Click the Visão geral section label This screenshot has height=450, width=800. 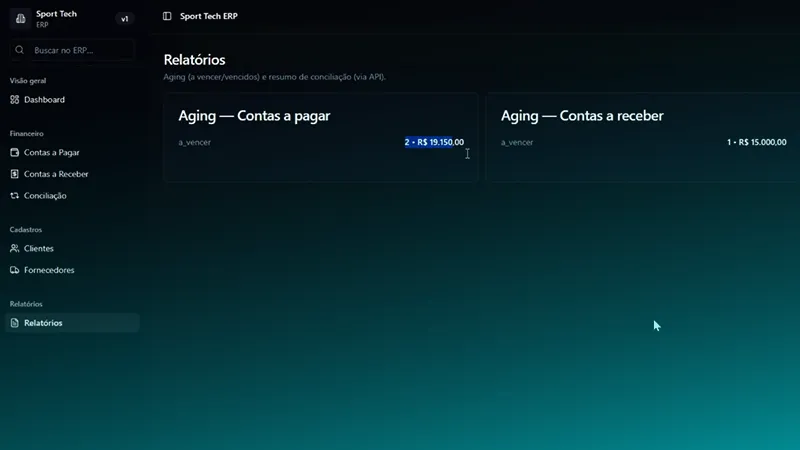click(28, 81)
